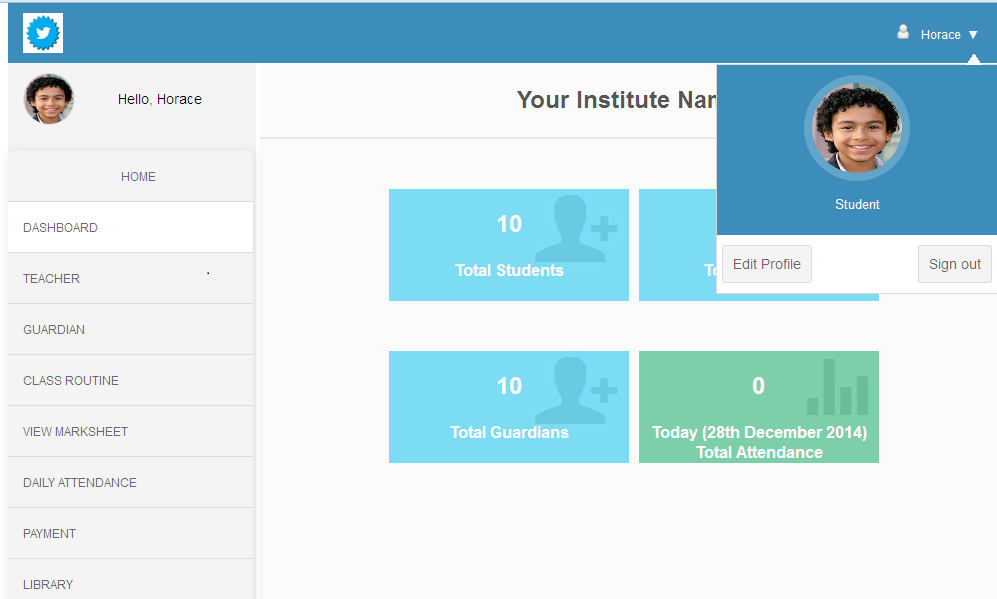The height and width of the screenshot is (599, 997).
Task: Click the person-plus icon on Total Guardians
Action: click(x=576, y=391)
